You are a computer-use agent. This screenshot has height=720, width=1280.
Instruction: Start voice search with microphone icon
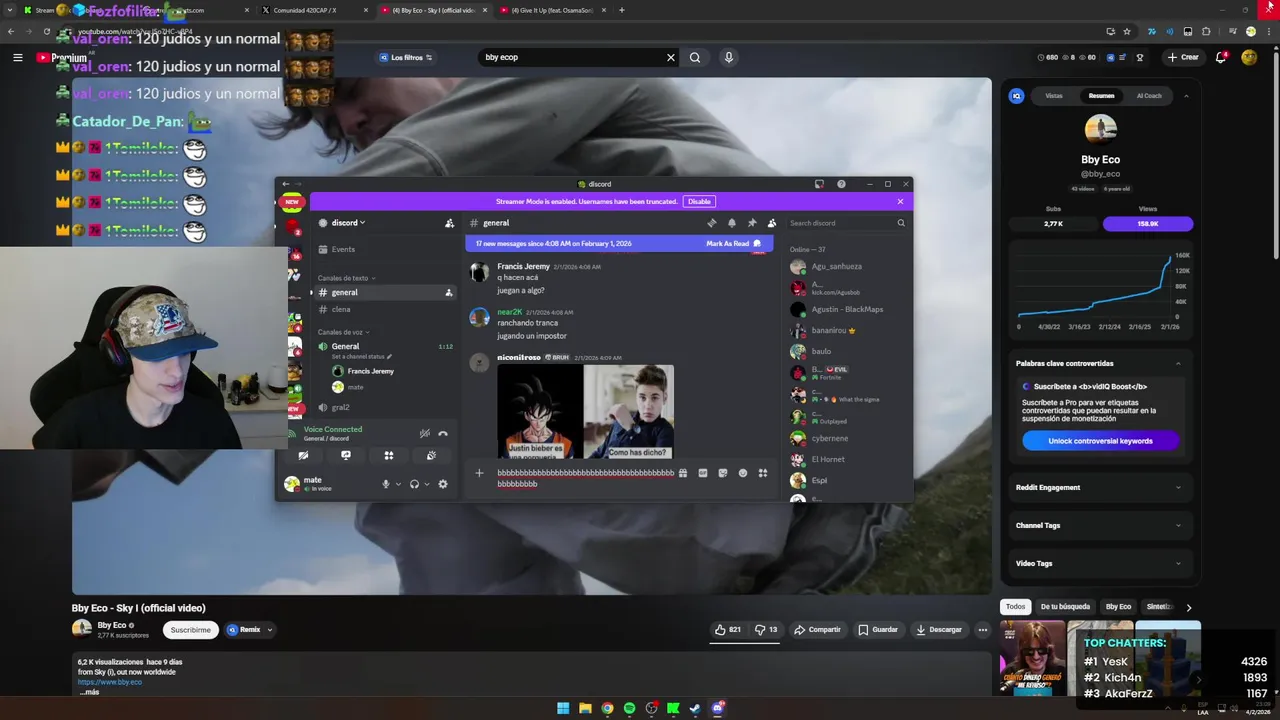729,57
